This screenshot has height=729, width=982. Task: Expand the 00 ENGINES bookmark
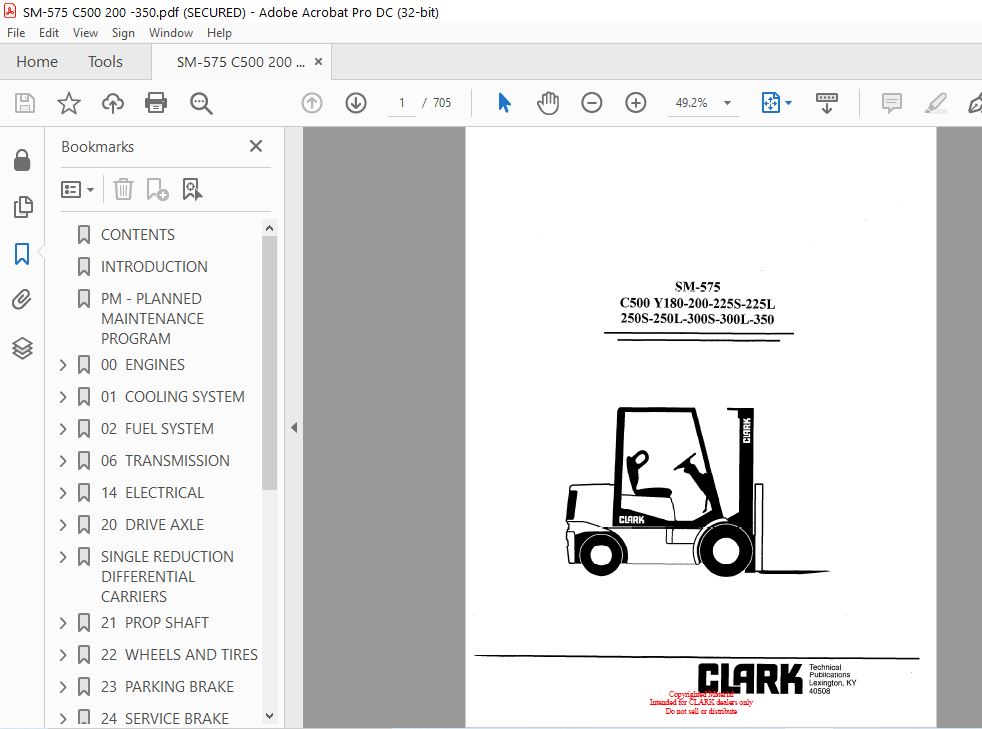click(x=63, y=364)
